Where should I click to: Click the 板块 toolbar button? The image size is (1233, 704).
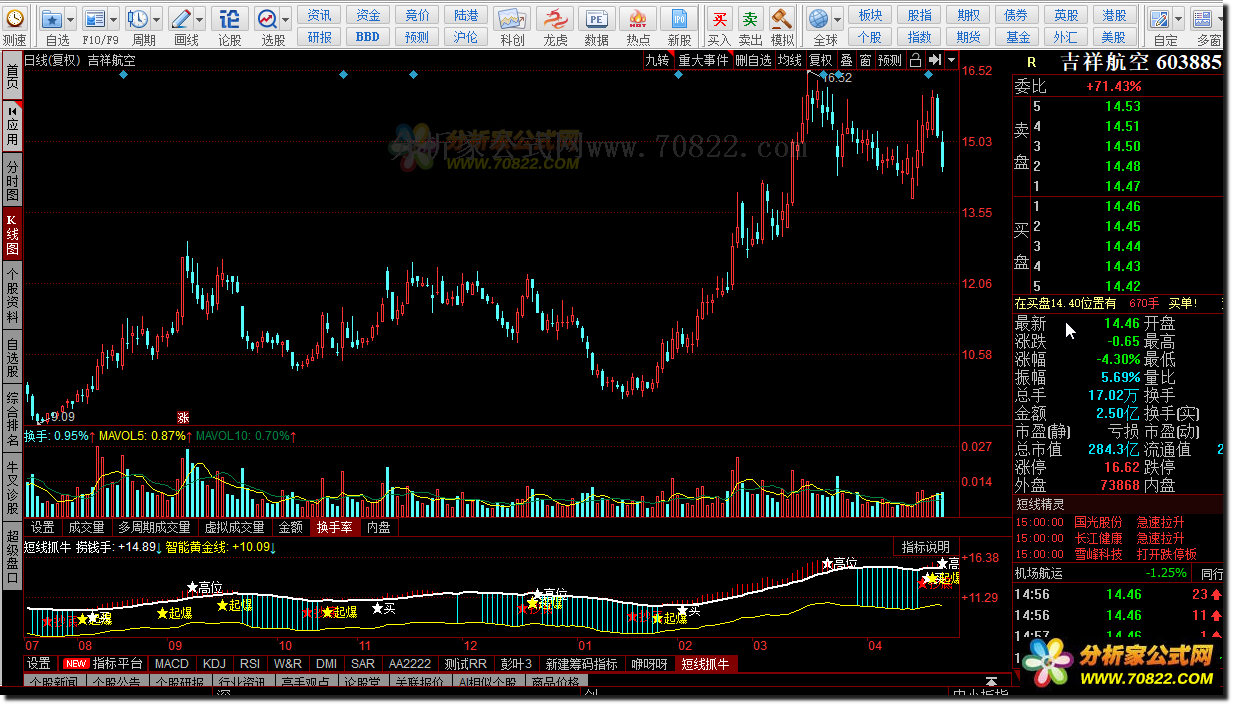[x=870, y=15]
